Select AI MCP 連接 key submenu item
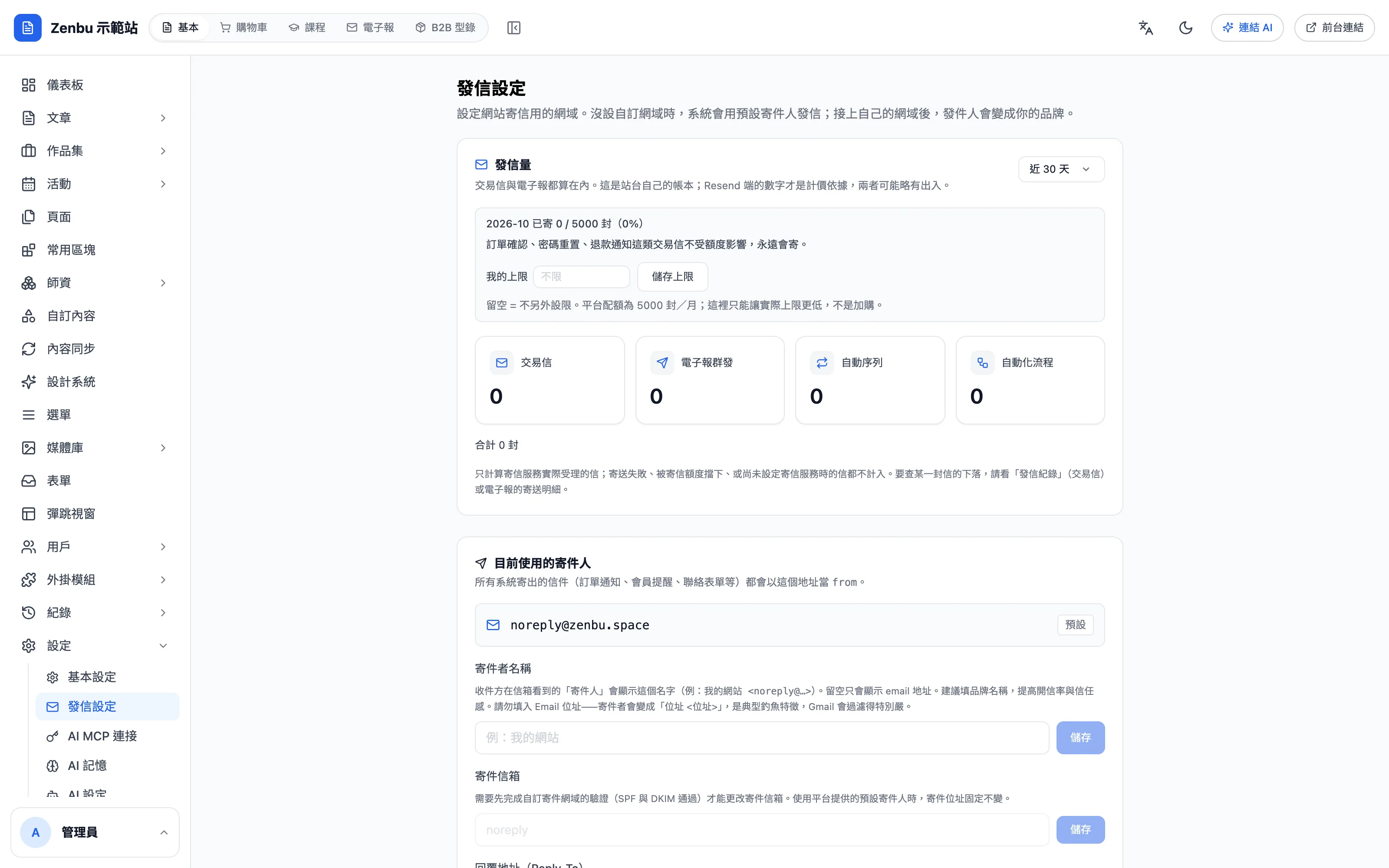 (x=107, y=736)
